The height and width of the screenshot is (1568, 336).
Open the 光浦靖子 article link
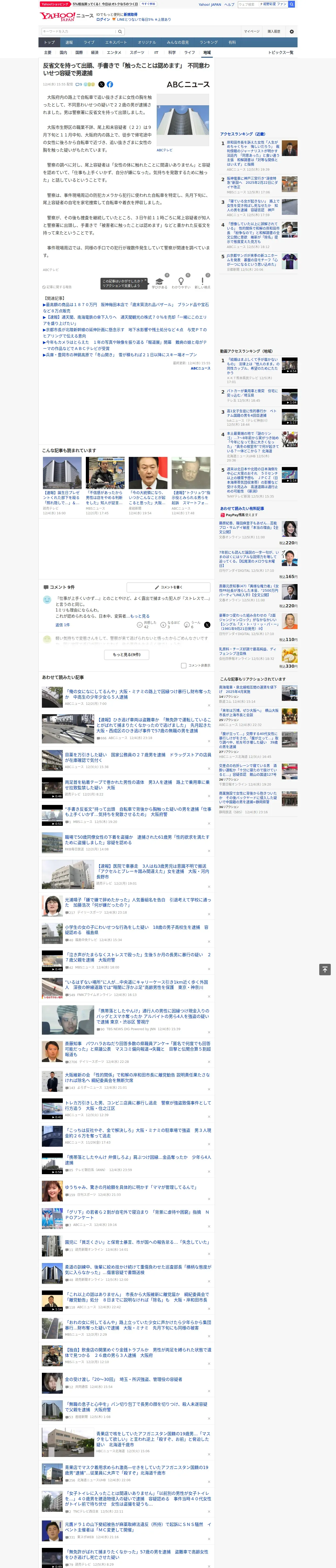[138, 903]
